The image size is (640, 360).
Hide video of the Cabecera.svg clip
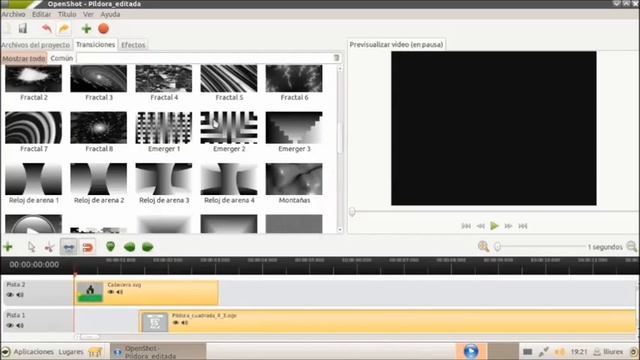click(111, 292)
